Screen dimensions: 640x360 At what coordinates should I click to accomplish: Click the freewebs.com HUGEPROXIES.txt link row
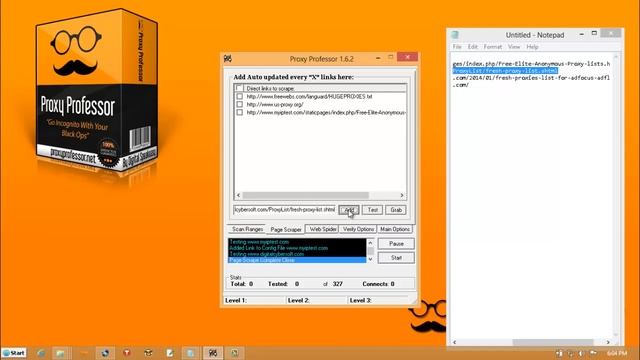[x=309, y=96]
